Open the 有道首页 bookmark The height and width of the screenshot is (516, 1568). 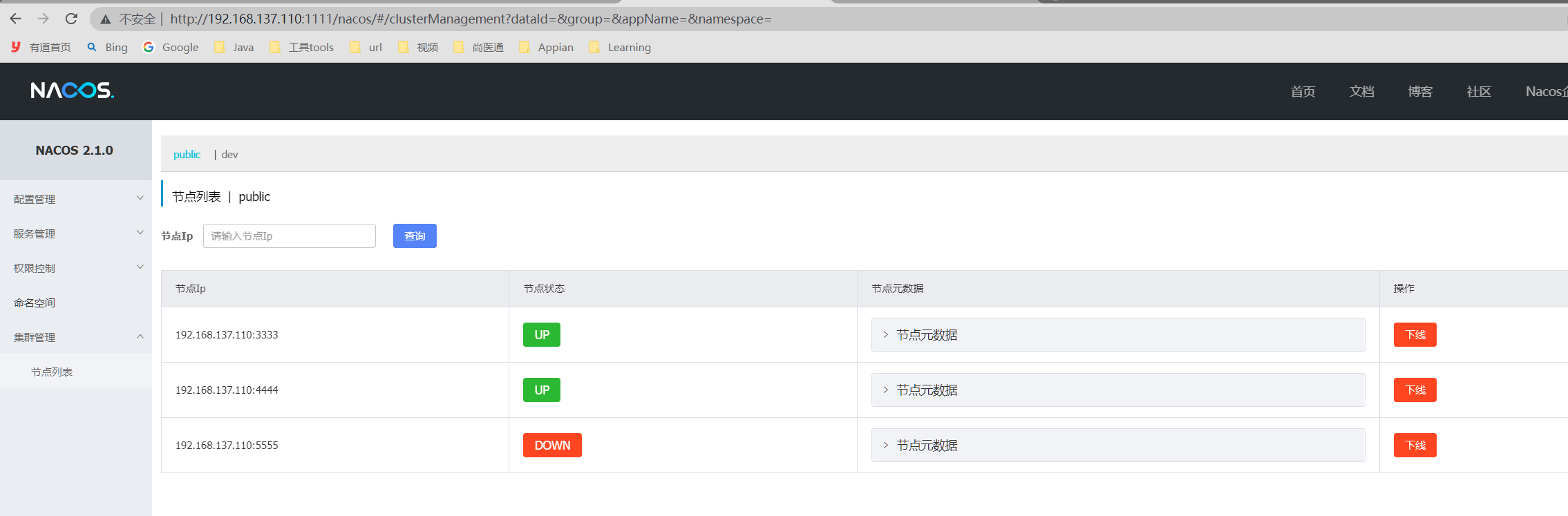click(x=41, y=47)
